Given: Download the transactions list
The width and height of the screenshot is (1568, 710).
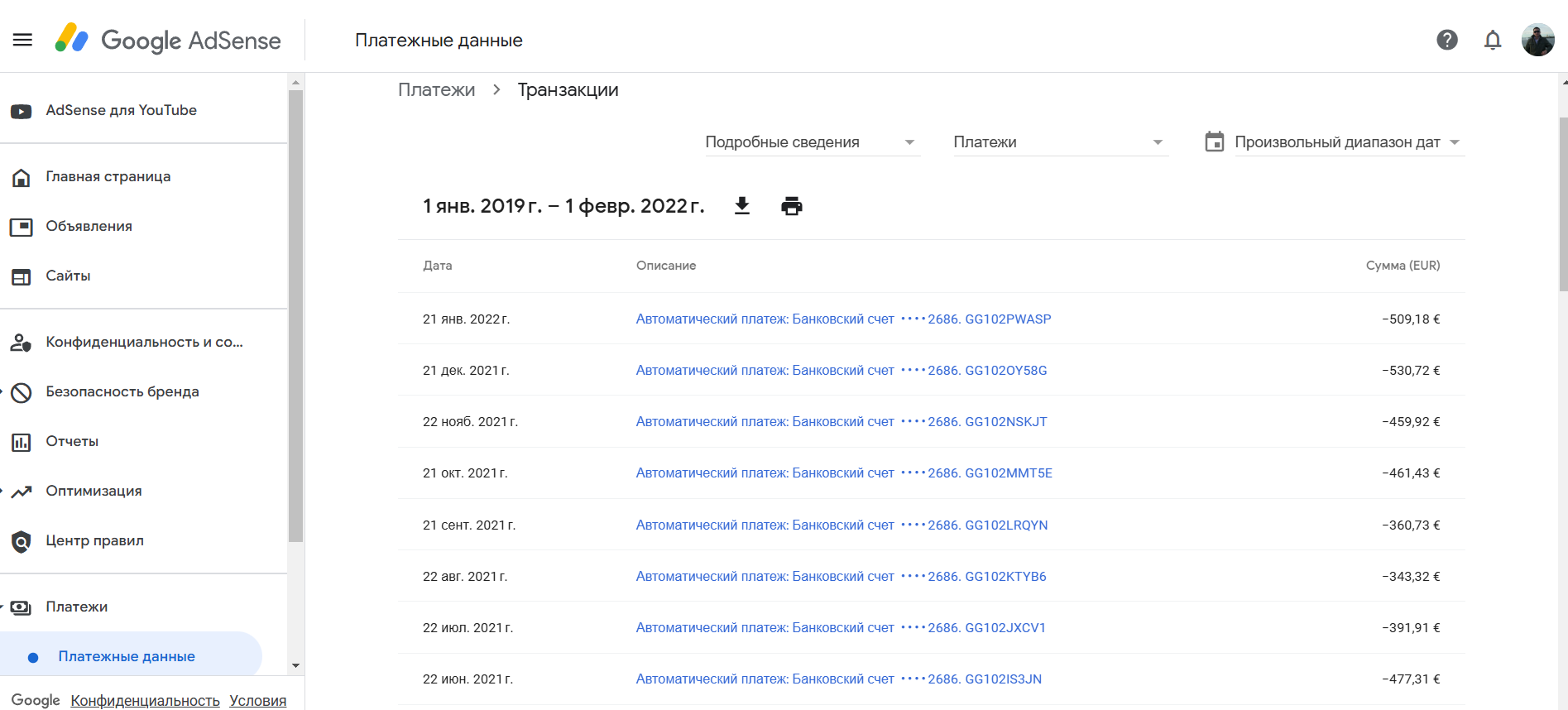Looking at the screenshot, I should [742, 206].
